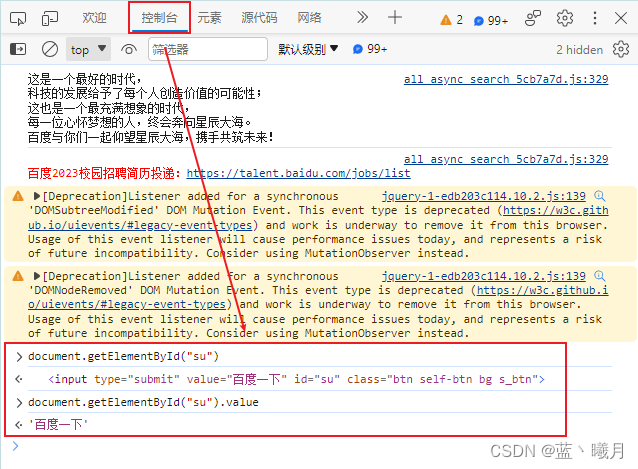Toggle the console sidebar icon

coord(18,49)
